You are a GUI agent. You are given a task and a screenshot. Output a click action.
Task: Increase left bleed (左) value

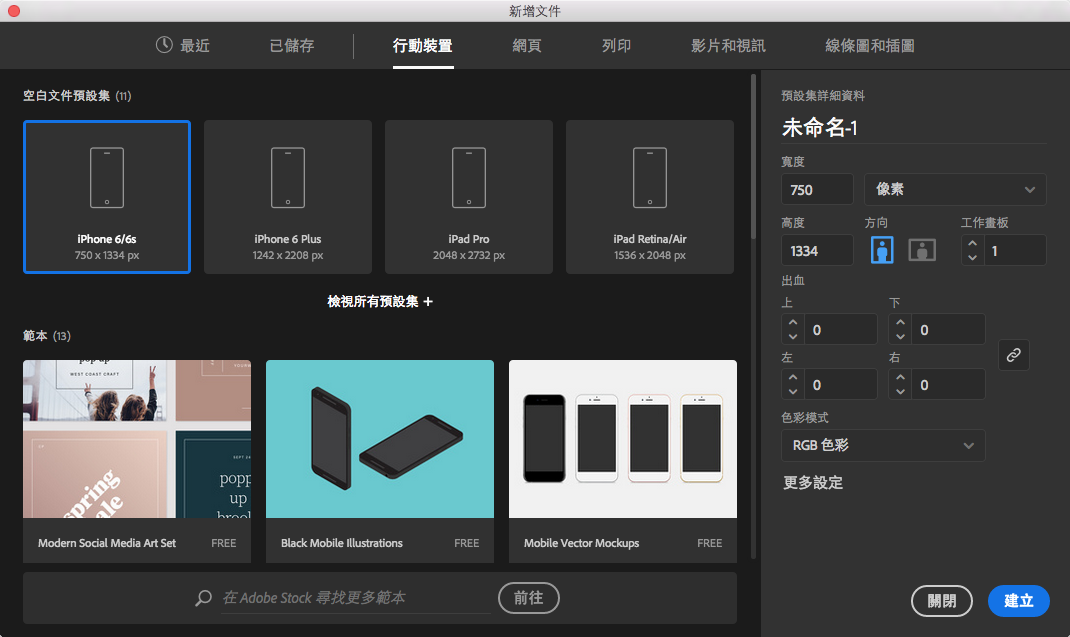click(792, 378)
